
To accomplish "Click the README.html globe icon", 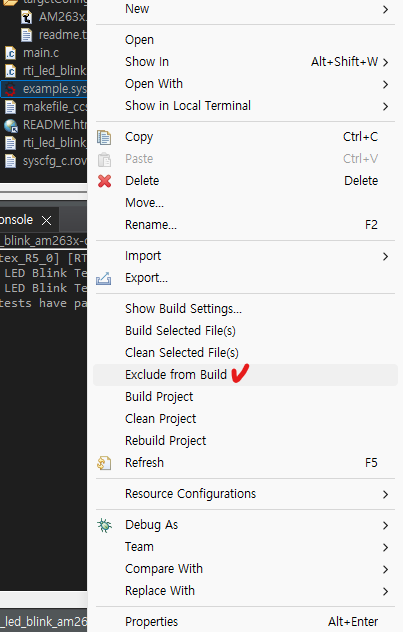I will coord(10,125).
